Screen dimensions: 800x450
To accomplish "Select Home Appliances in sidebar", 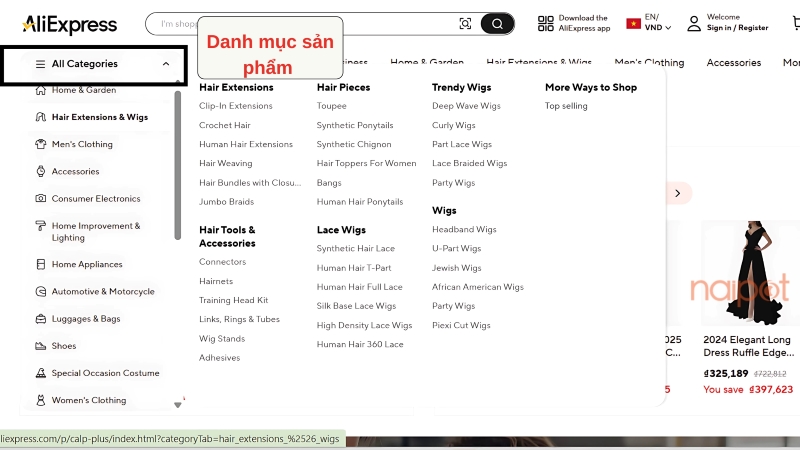I will pyautogui.click(x=87, y=265).
